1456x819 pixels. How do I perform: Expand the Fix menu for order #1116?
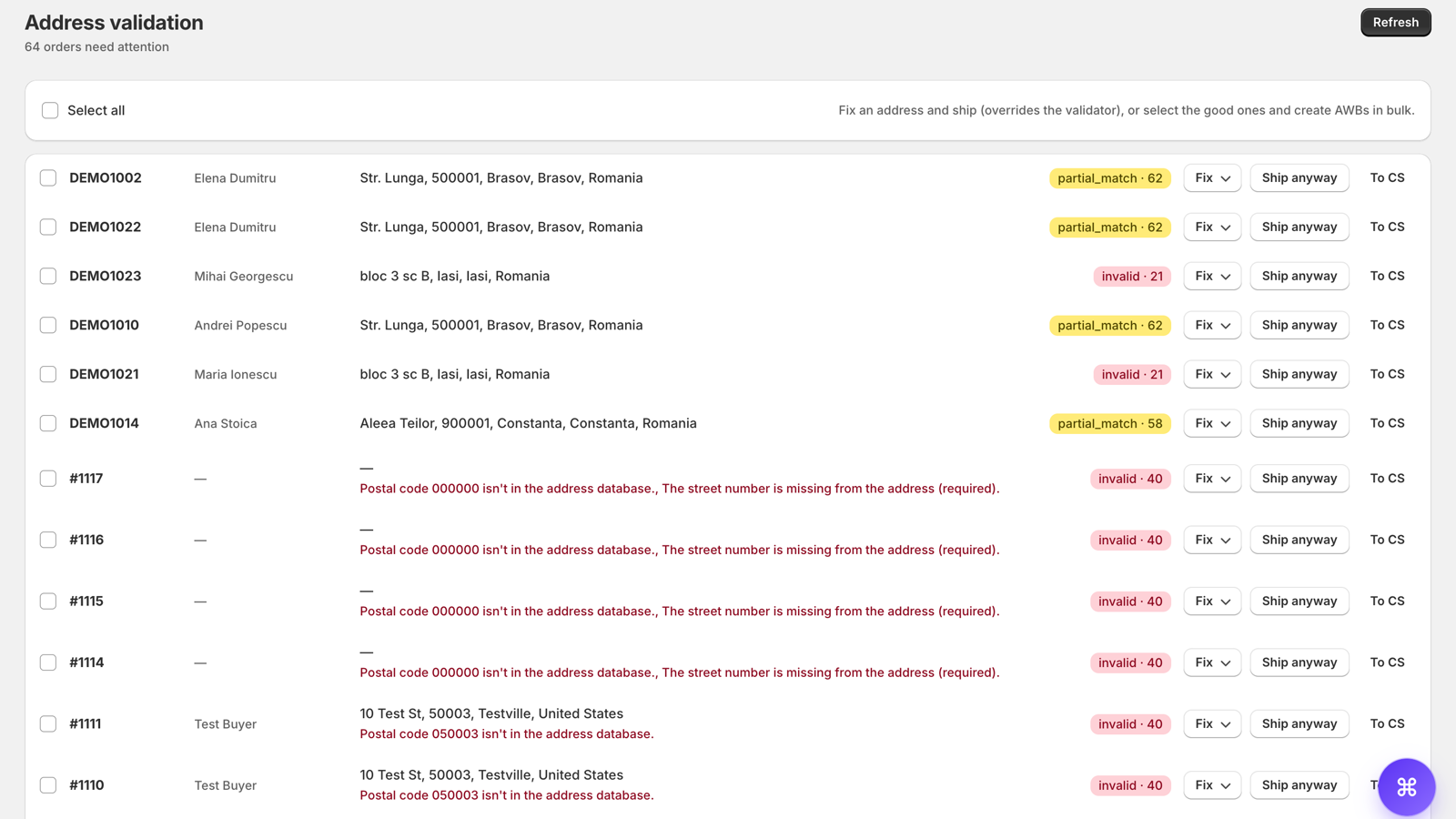point(1212,541)
